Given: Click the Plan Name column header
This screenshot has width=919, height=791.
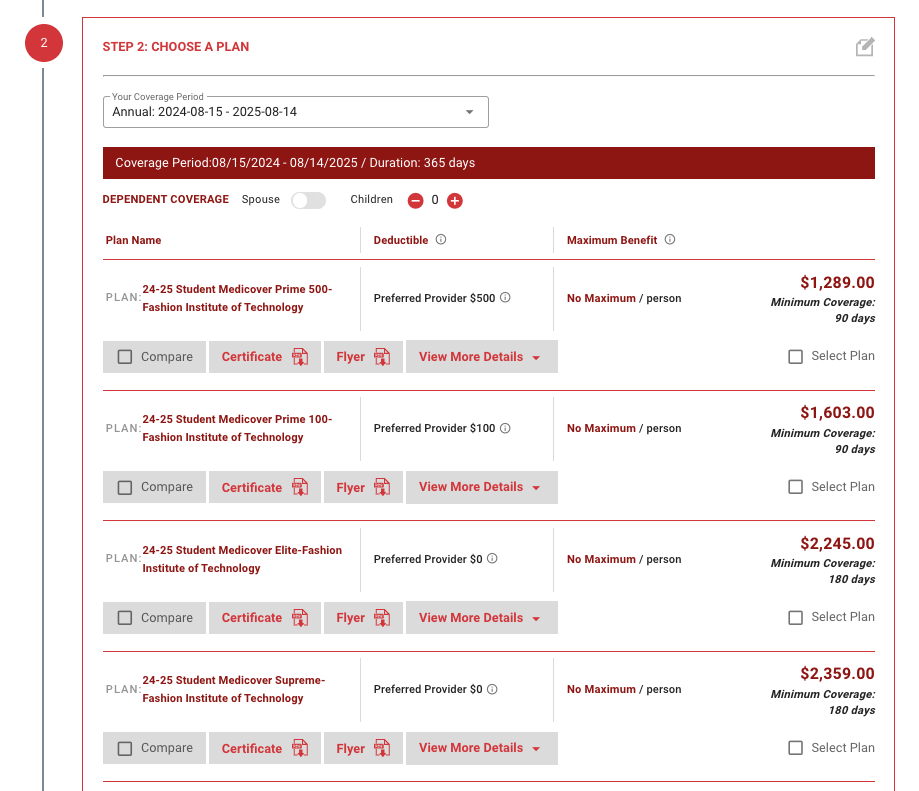Looking at the screenshot, I should [133, 240].
